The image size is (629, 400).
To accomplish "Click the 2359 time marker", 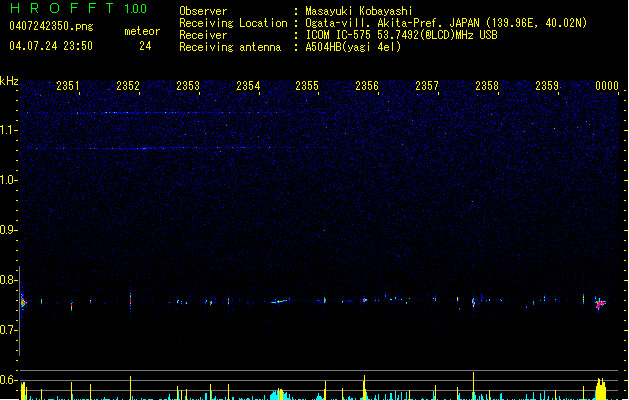I will 547,85.
